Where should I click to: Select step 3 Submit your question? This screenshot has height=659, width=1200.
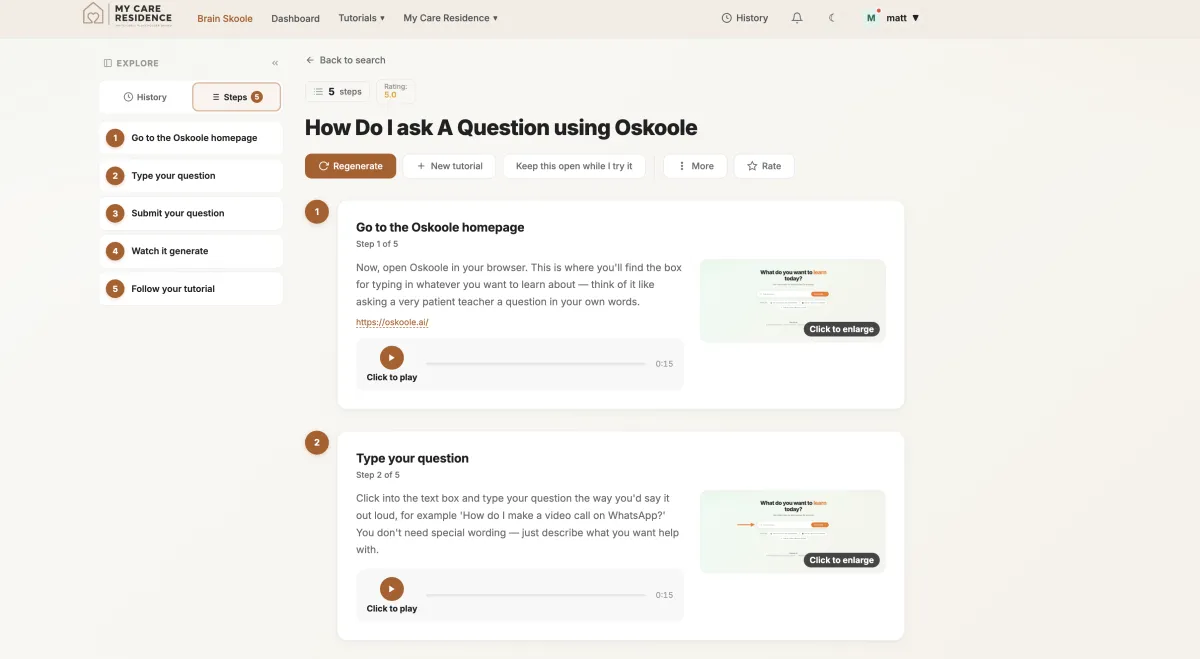click(191, 213)
